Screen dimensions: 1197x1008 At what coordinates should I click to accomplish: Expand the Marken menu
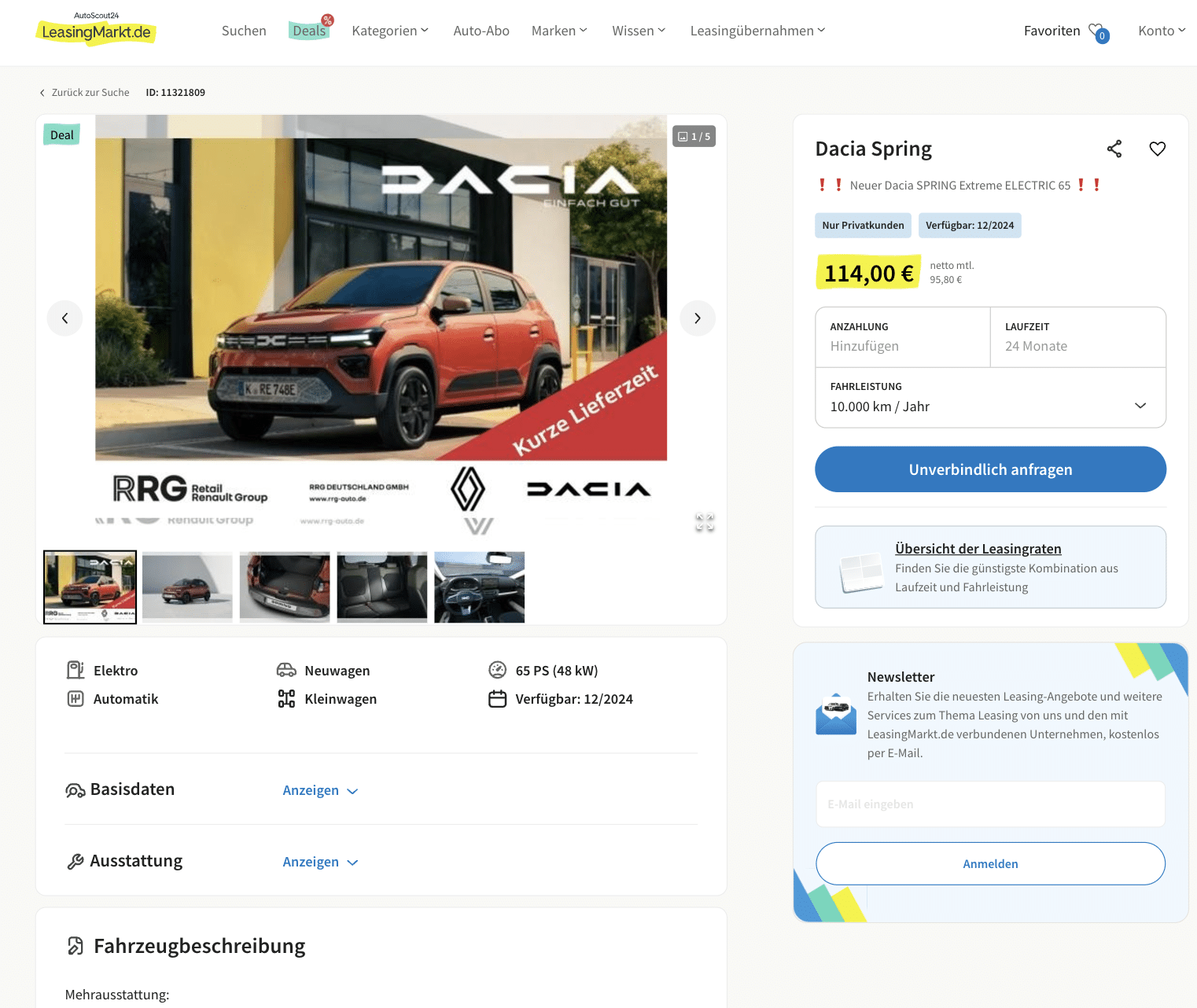coord(559,31)
